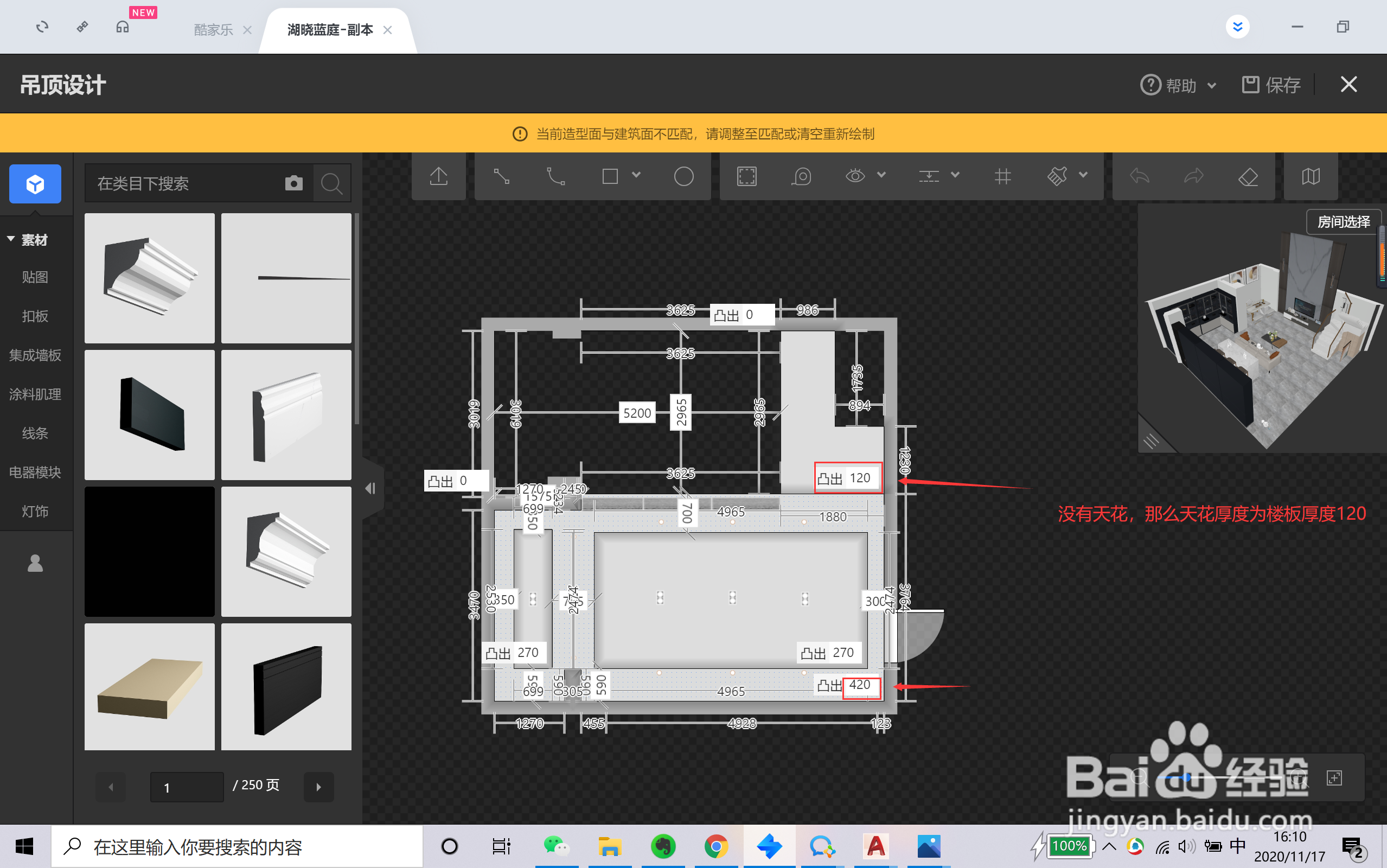Edit the 凸出 420 value field

[862, 685]
